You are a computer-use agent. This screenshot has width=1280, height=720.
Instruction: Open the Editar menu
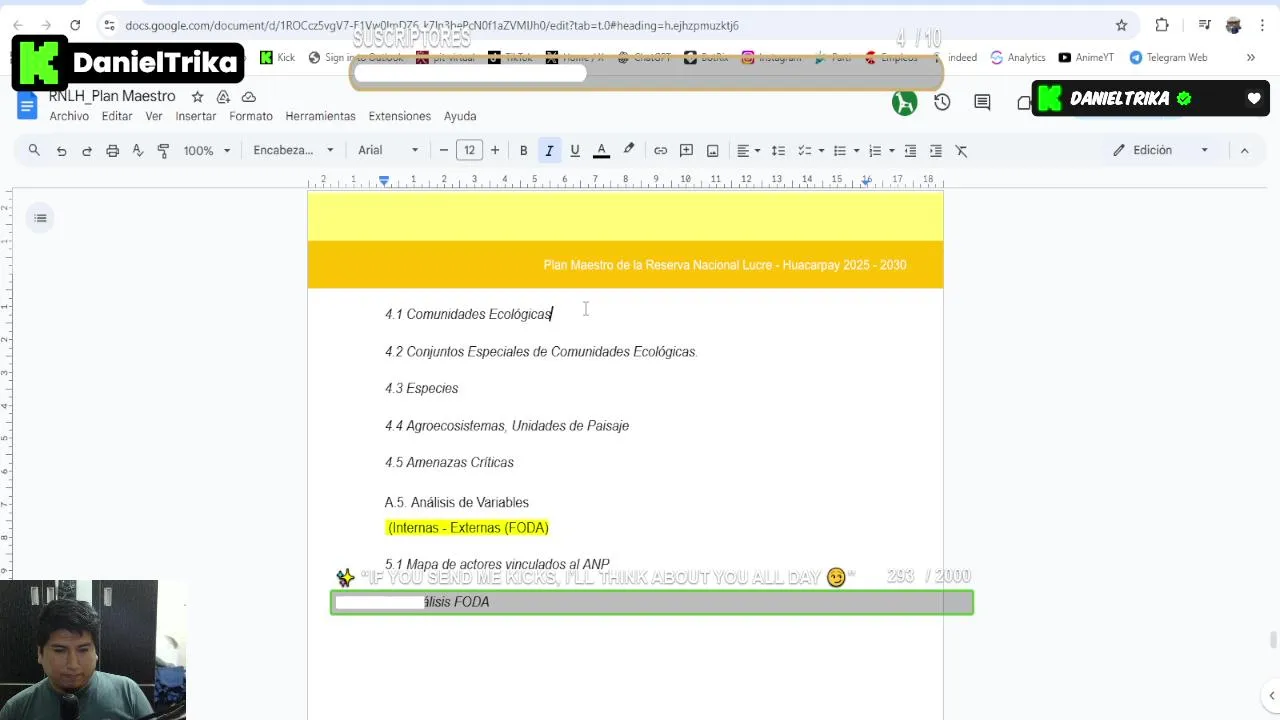(x=117, y=116)
